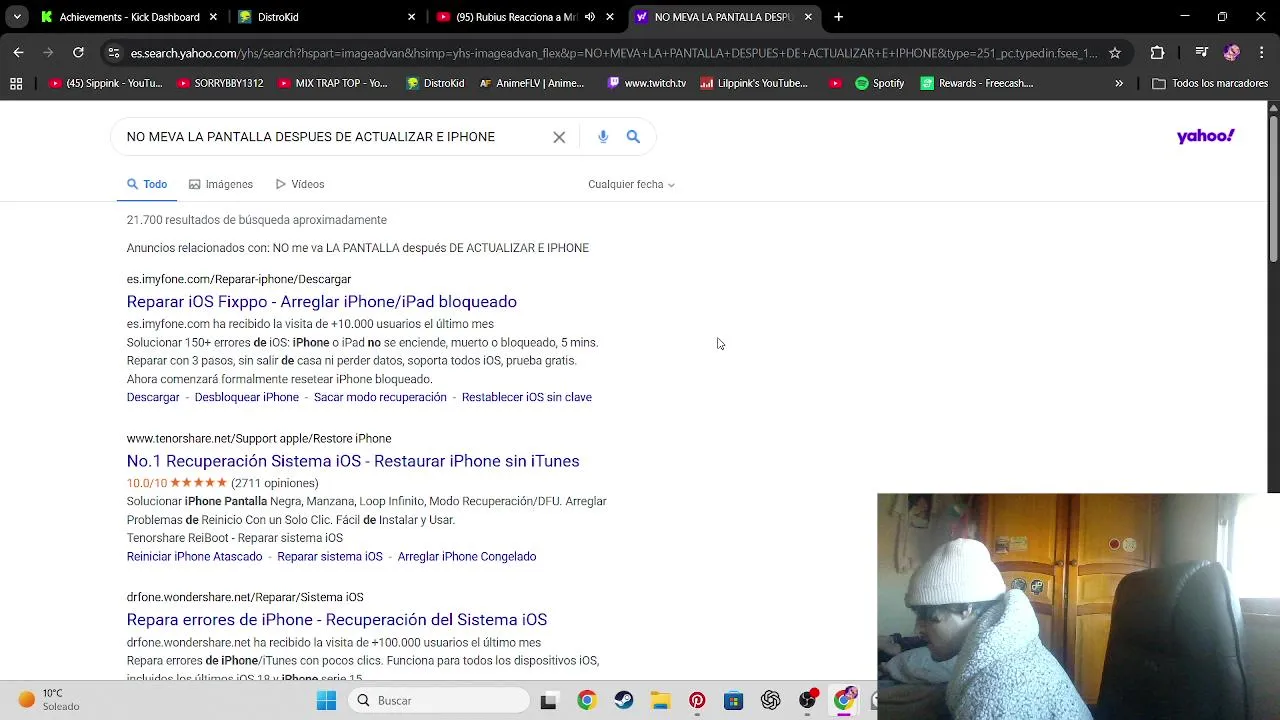Open first Chrome icon in taskbar
Viewport: 1280px width, 720px height.
tap(586, 700)
